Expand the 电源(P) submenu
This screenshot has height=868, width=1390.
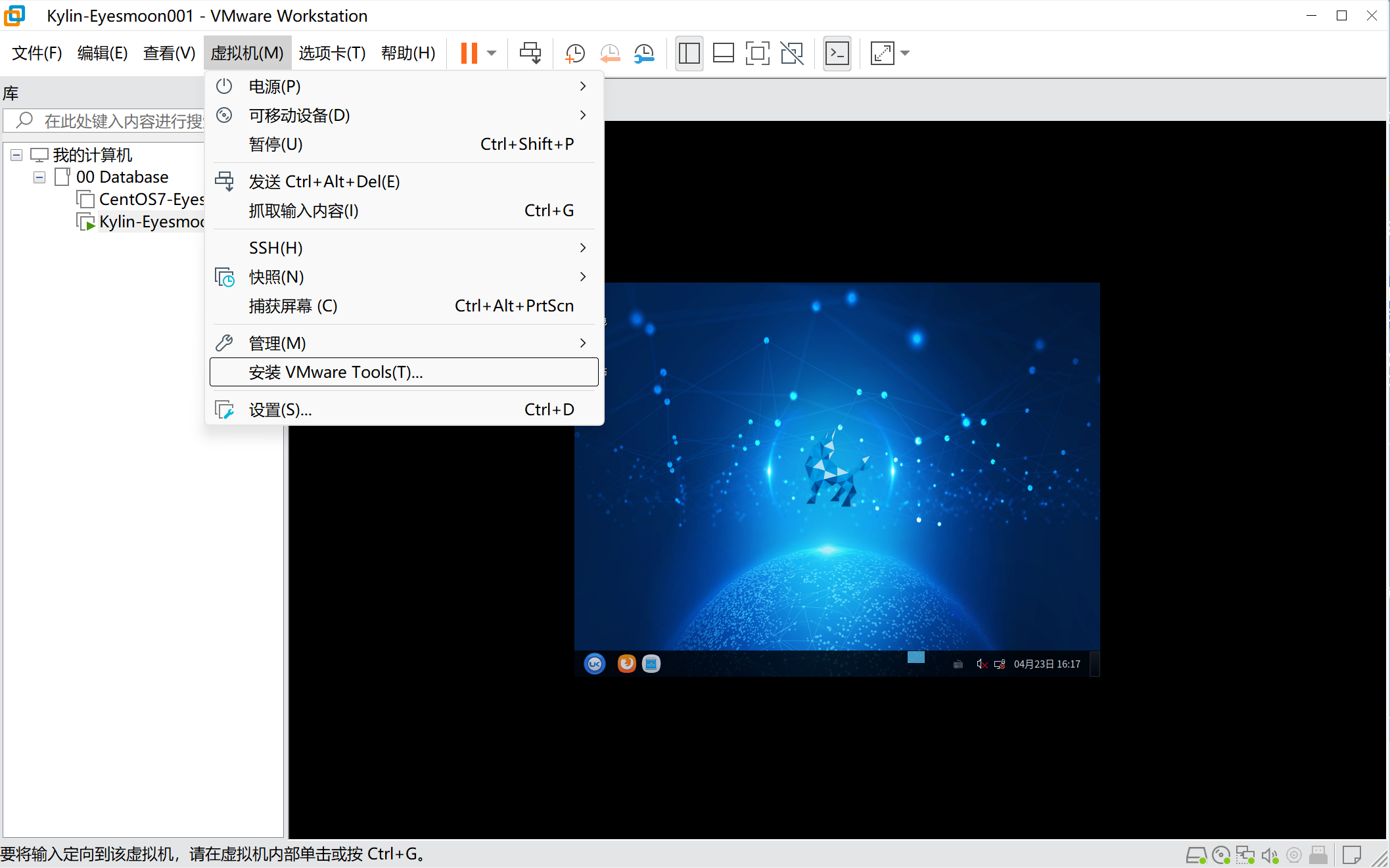[x=404, y=86]
